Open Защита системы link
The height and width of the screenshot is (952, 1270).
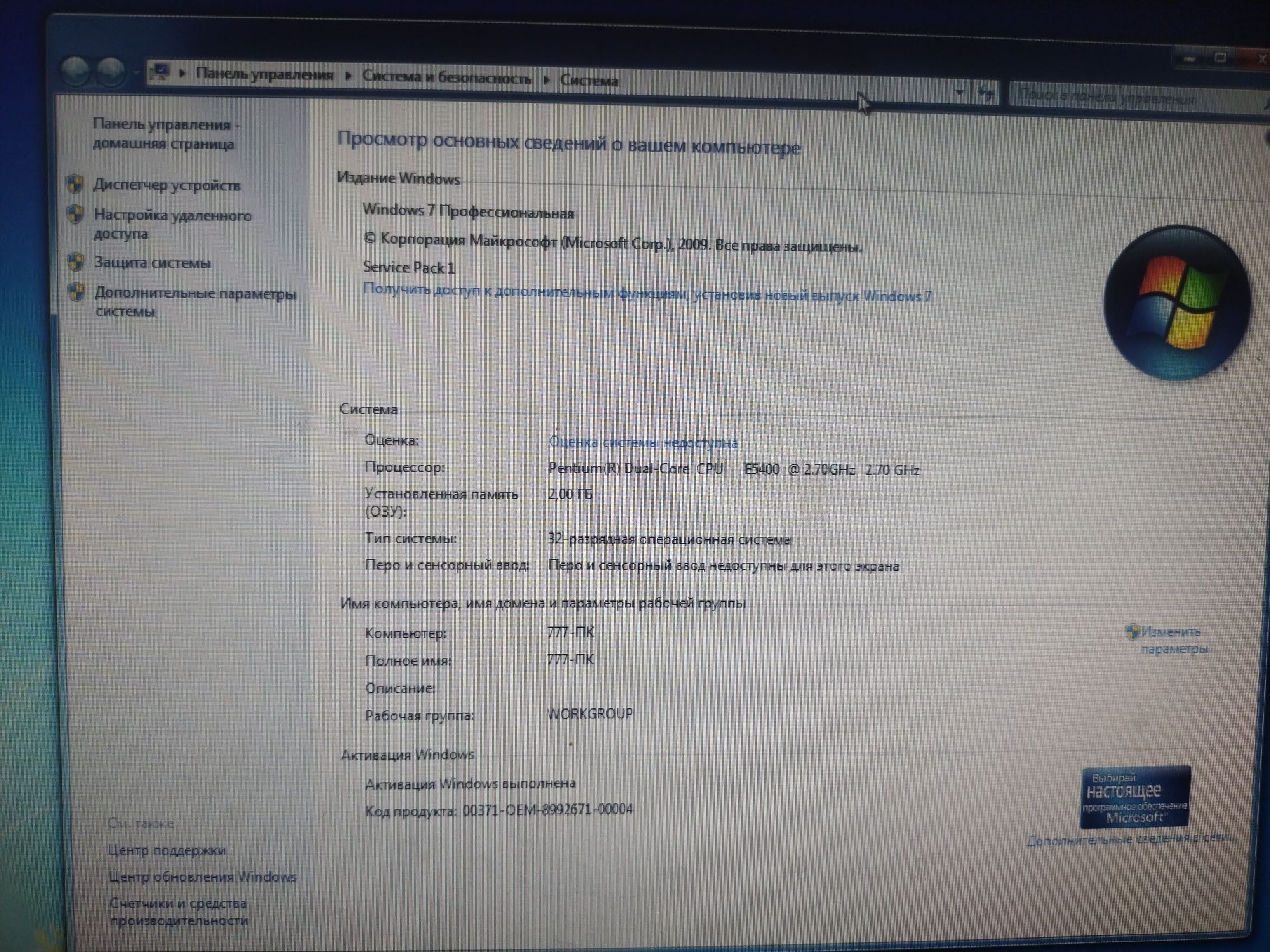(x=152, y=263)
